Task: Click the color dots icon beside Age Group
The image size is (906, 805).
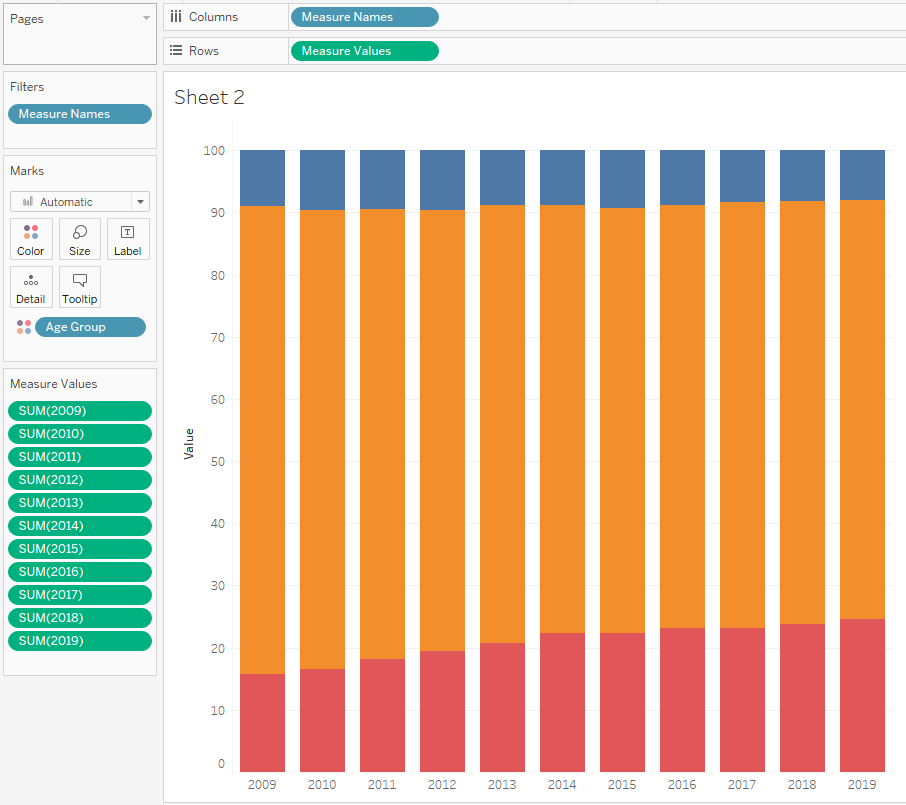Action: pos(24,327)
